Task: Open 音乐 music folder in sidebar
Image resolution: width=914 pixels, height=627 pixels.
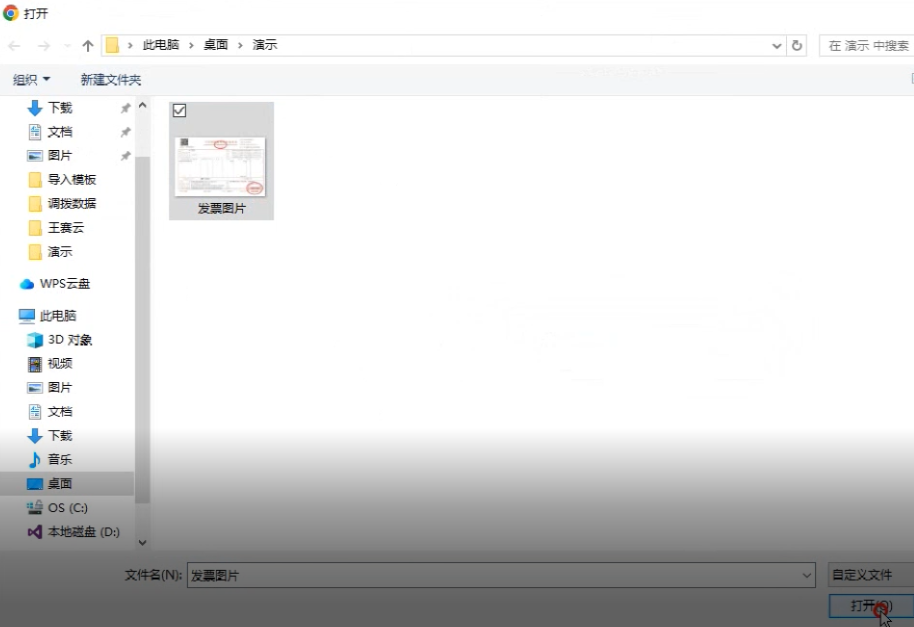Action: (x=35, y=460)
